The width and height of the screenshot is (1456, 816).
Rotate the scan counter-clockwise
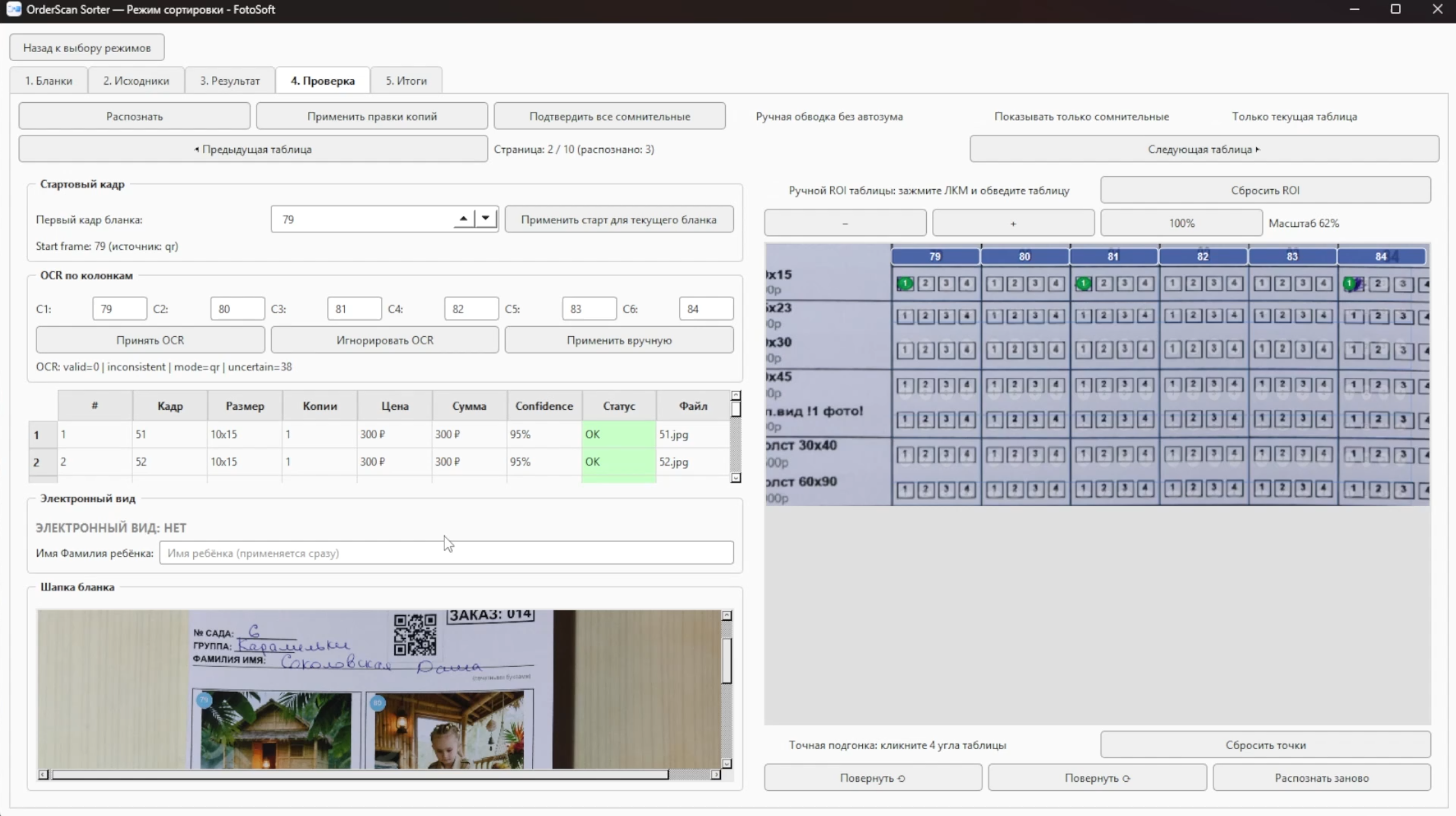tap(873, 778)
